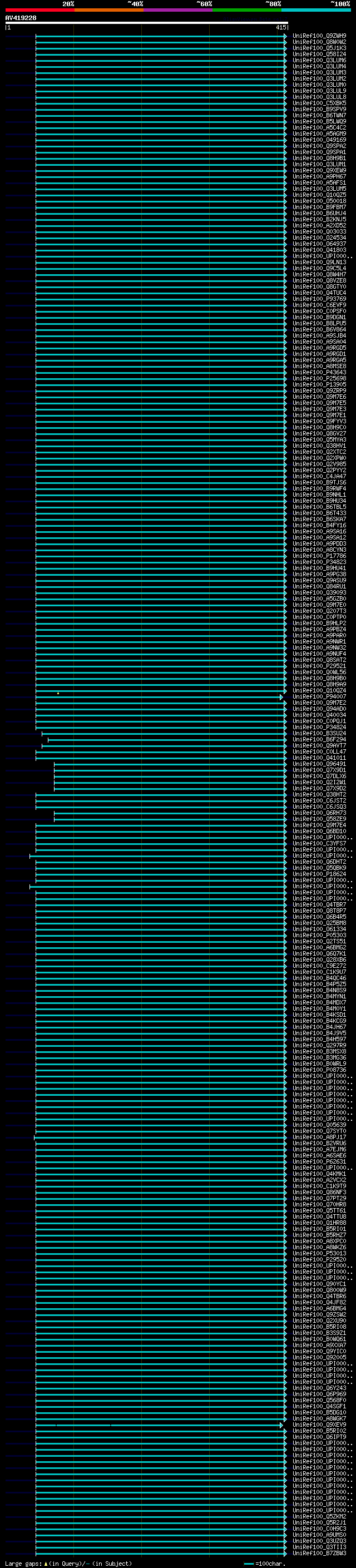The height and width of the screenshot is (1568, 356).
Task: Click the UniRef100_Q92005 entry
Action: tap(319, 1357)
